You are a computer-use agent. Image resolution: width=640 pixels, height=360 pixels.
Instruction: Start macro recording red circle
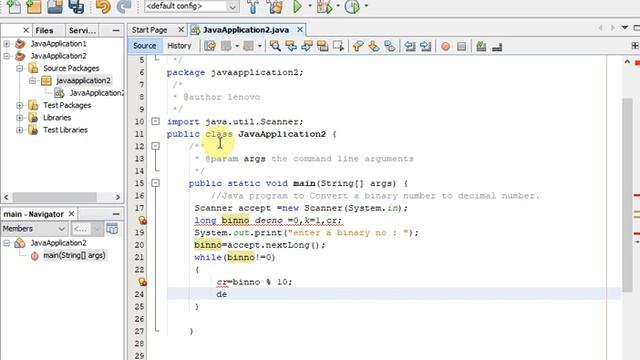(446, 47)
